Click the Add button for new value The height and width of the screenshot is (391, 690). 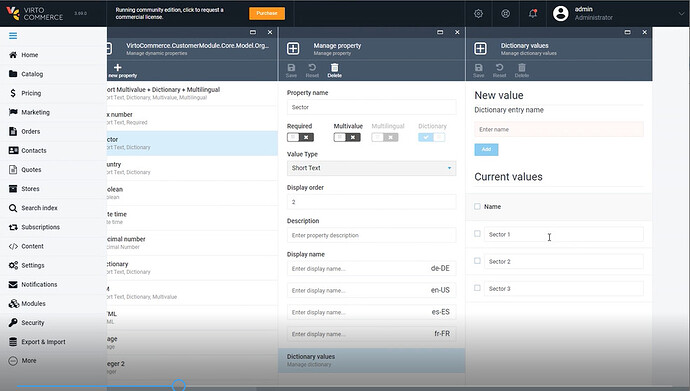[x=486, y=150]
